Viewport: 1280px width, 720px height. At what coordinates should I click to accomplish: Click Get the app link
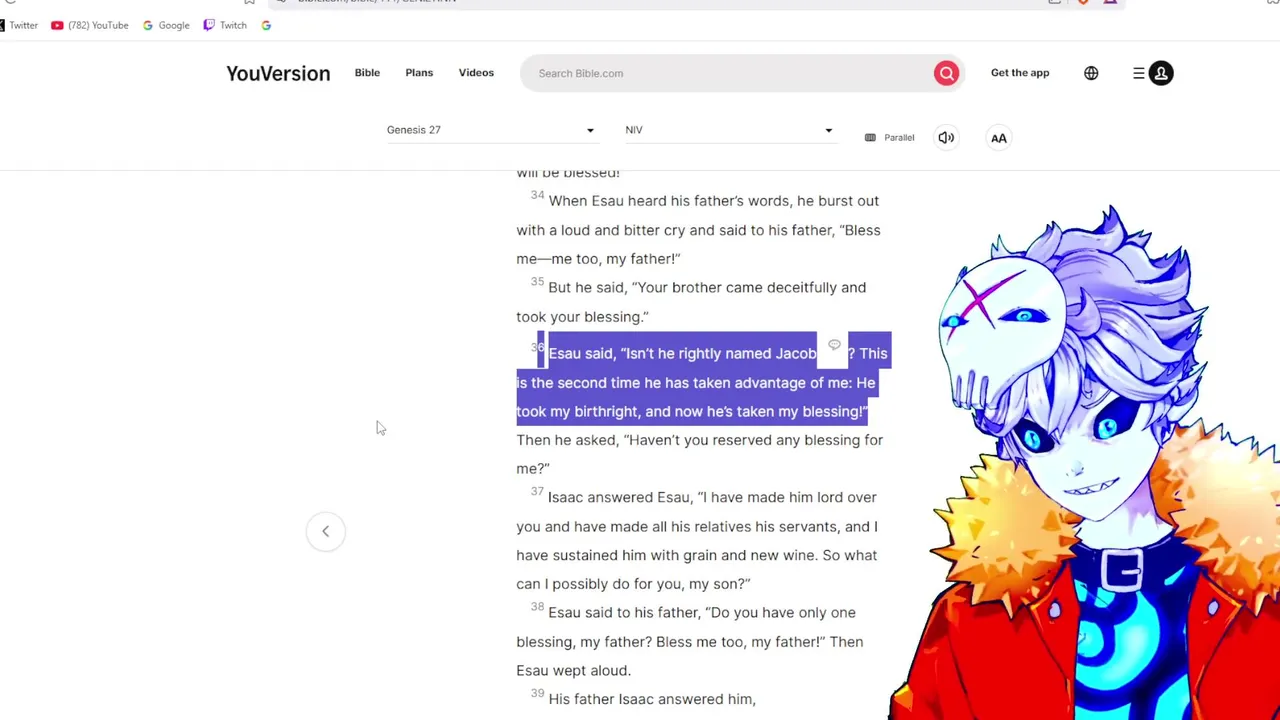(x=1020, y=73)
